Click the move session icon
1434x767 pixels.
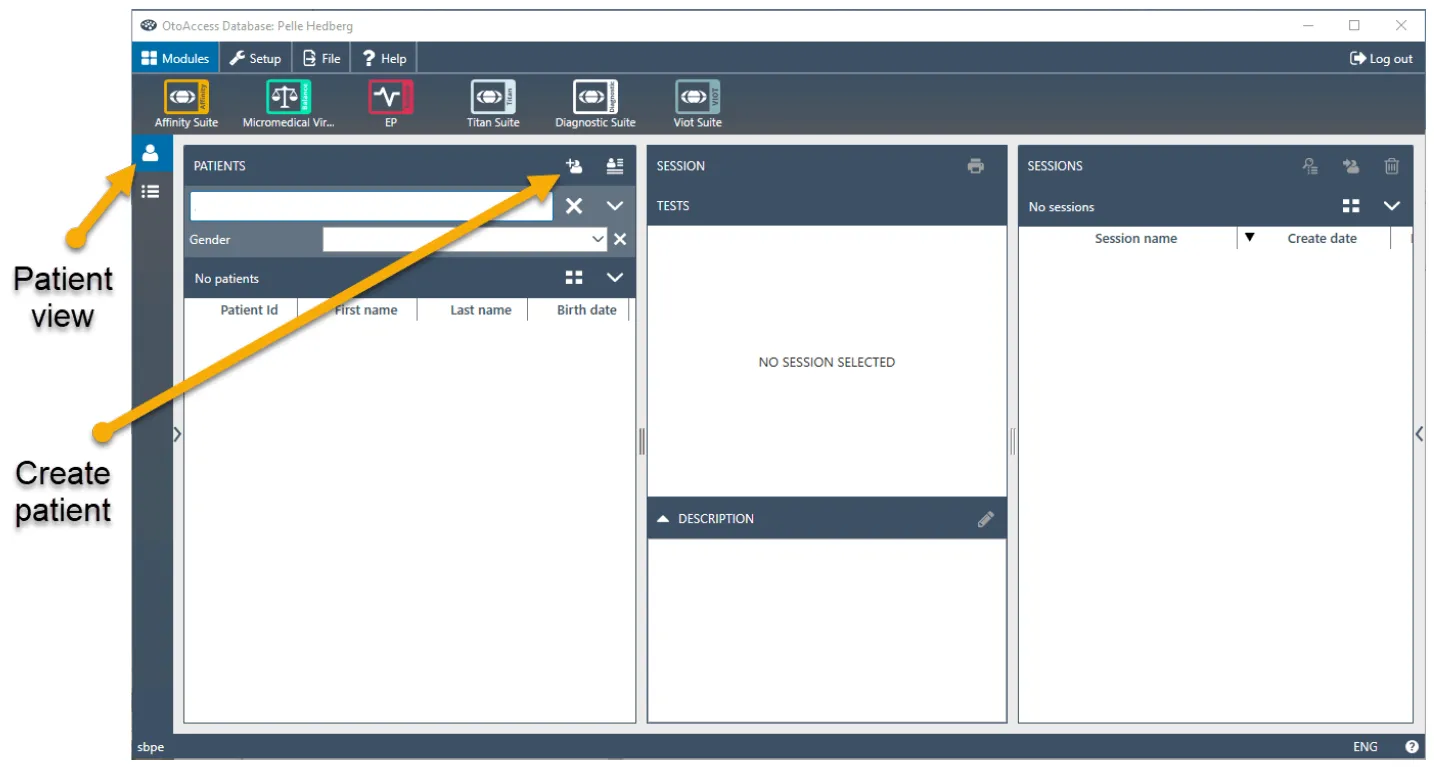pyautogui.click(x=1351, y=166)
